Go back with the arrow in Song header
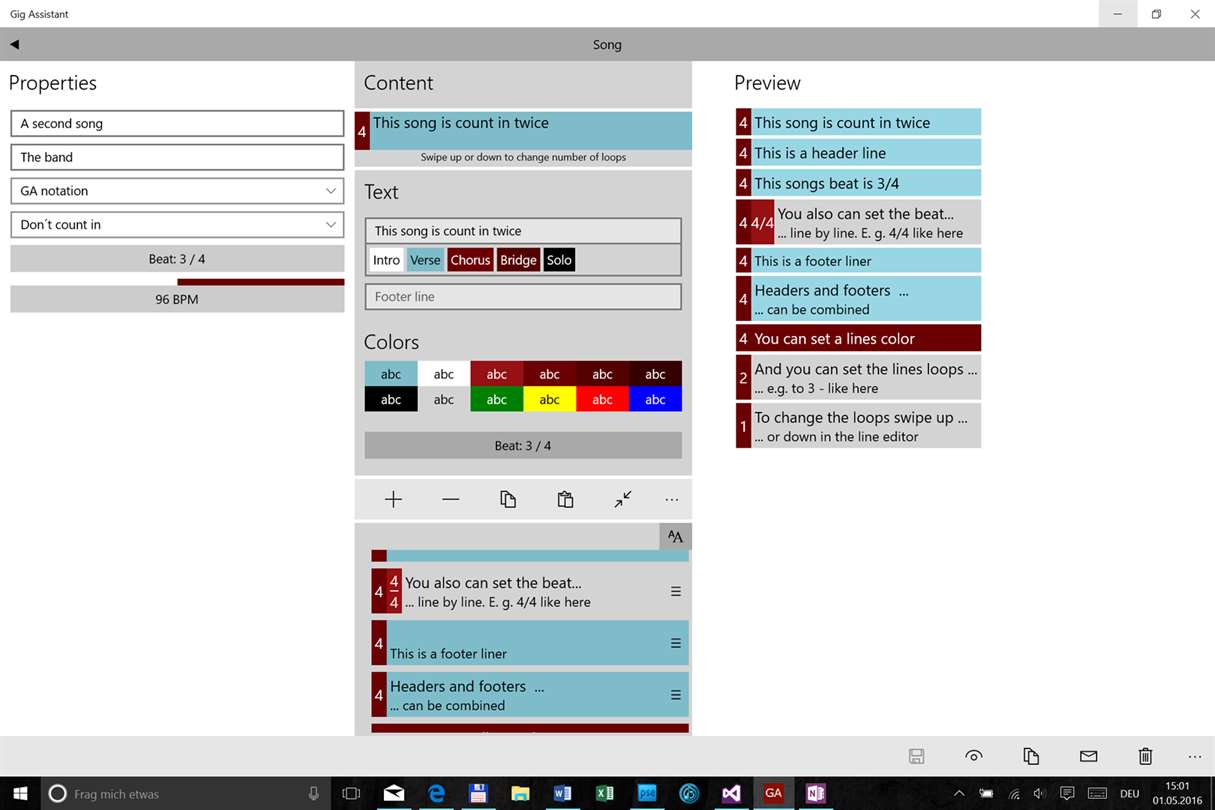Viewport: 1215px width, 810px height. (14, 44)
